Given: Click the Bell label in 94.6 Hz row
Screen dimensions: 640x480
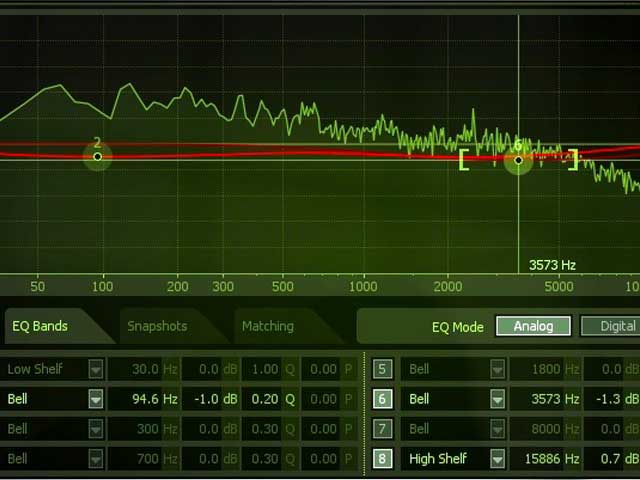Looking at the screenshot, I should [x=18, y=399].
